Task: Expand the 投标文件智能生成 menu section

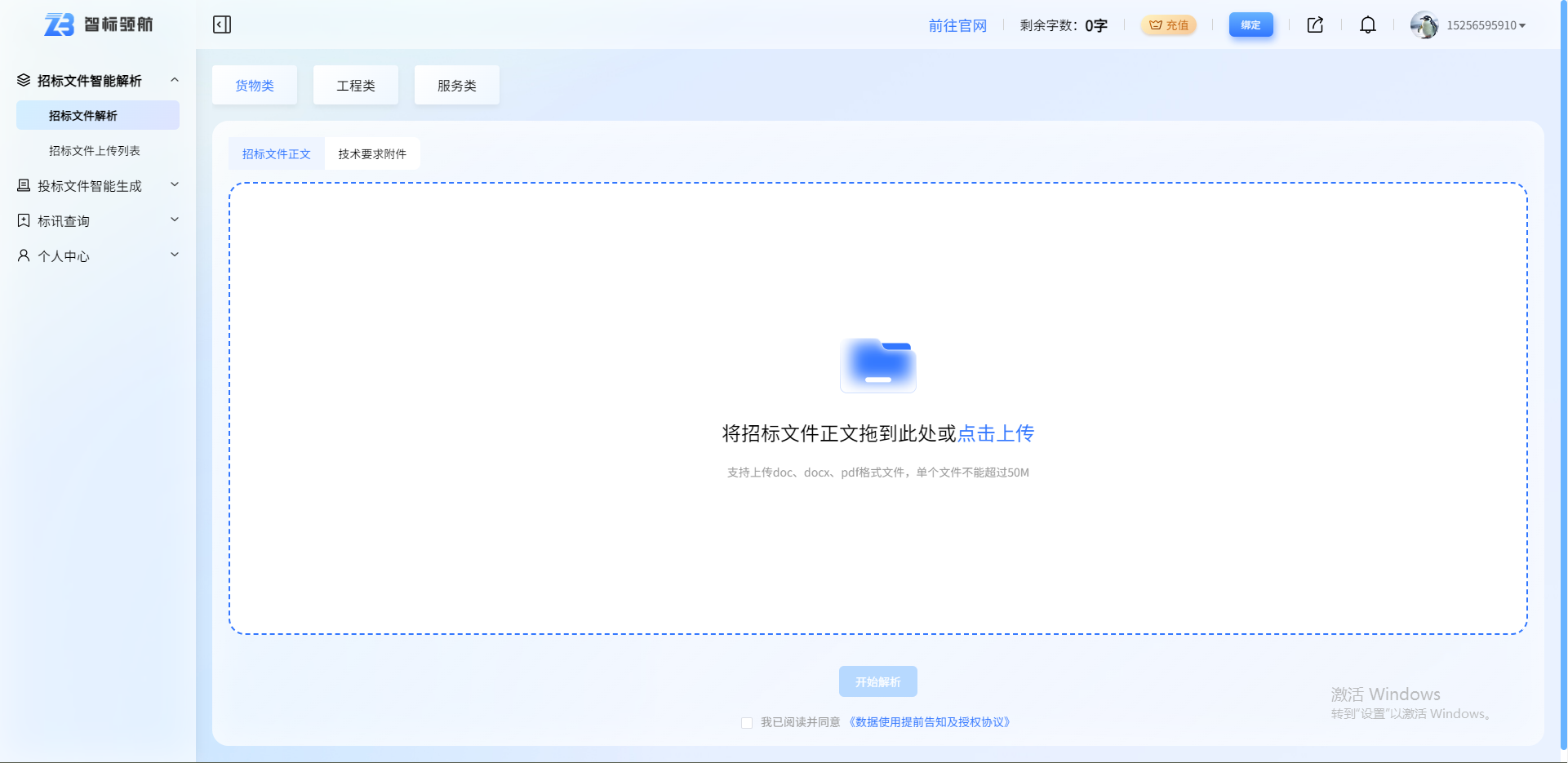Action: [x=174, y=184]
